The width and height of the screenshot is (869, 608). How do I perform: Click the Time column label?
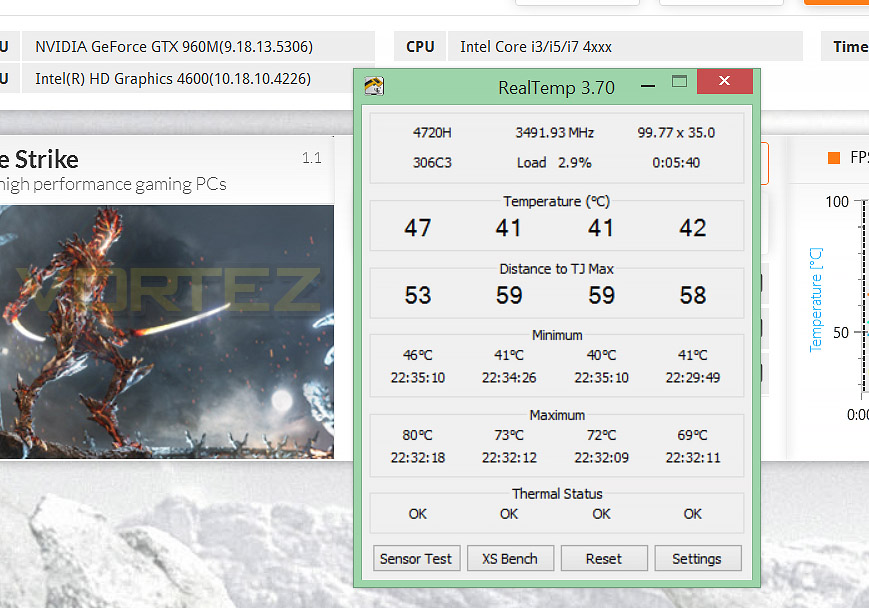click(x=850, y=47)
